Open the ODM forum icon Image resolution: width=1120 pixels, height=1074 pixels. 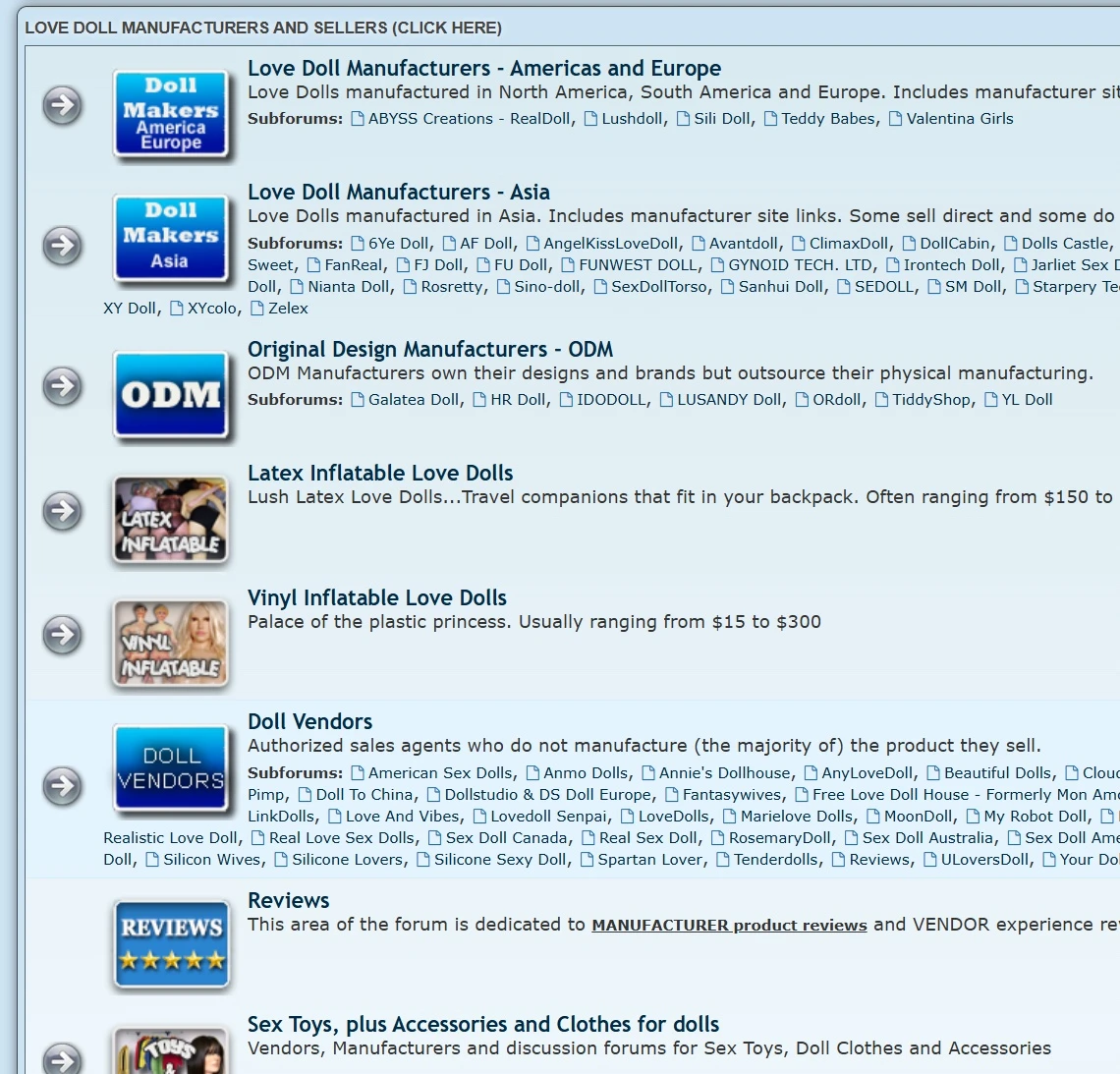(x=171, y=394)
